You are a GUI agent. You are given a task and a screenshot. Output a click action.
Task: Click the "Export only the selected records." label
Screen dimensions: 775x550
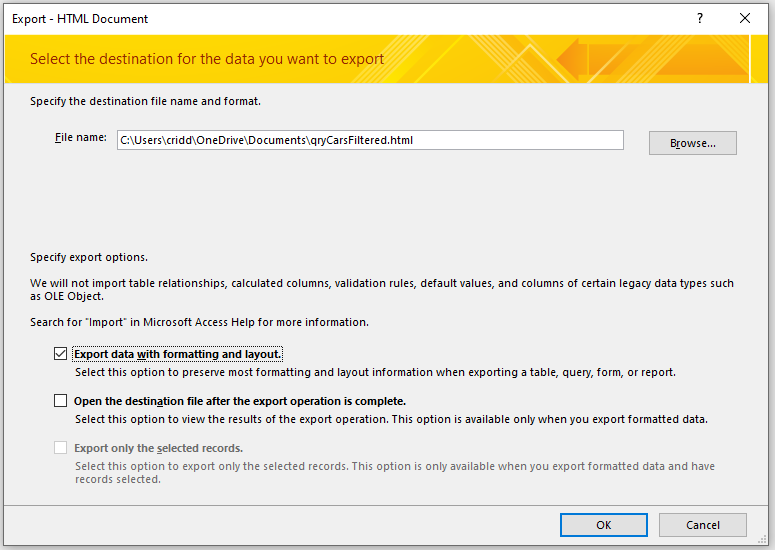(158, 448)
